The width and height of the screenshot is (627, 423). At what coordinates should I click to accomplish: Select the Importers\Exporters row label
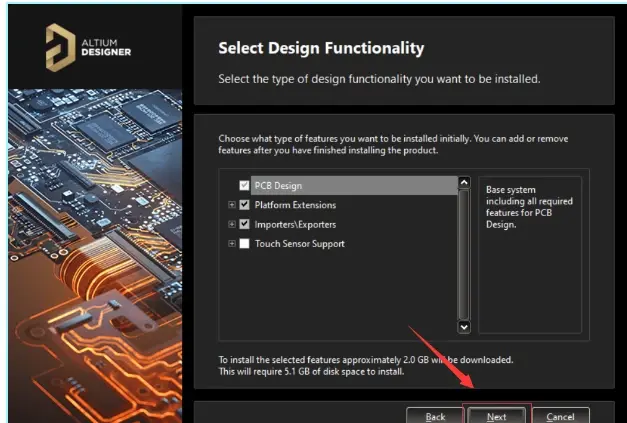pos(295,224)
